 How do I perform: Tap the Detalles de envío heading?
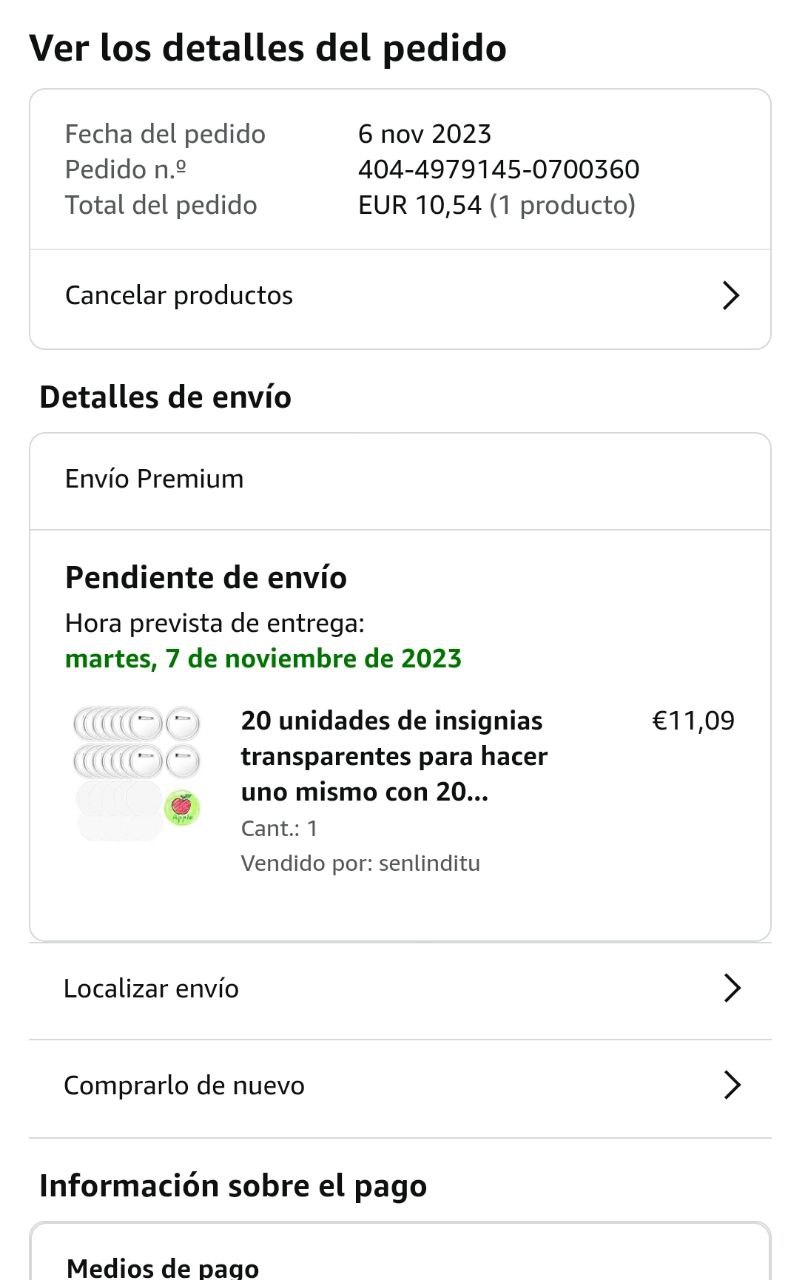tap(166, 398)
